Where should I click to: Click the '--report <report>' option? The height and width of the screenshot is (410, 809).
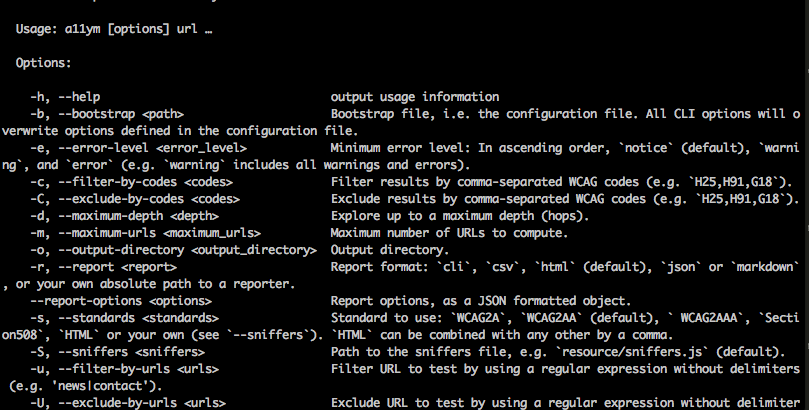[x=118, y=267]
